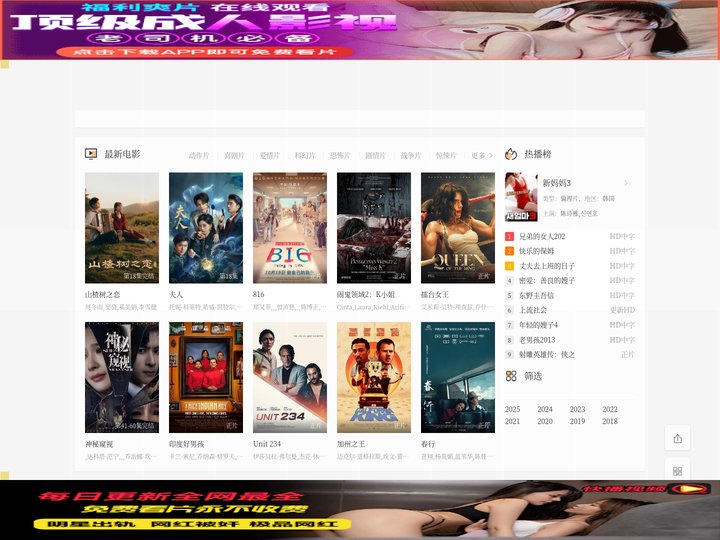This screenshot has width=720, height=540.
Task: Open ranked item 老男孩2013
Action: [x=537, y=340]
